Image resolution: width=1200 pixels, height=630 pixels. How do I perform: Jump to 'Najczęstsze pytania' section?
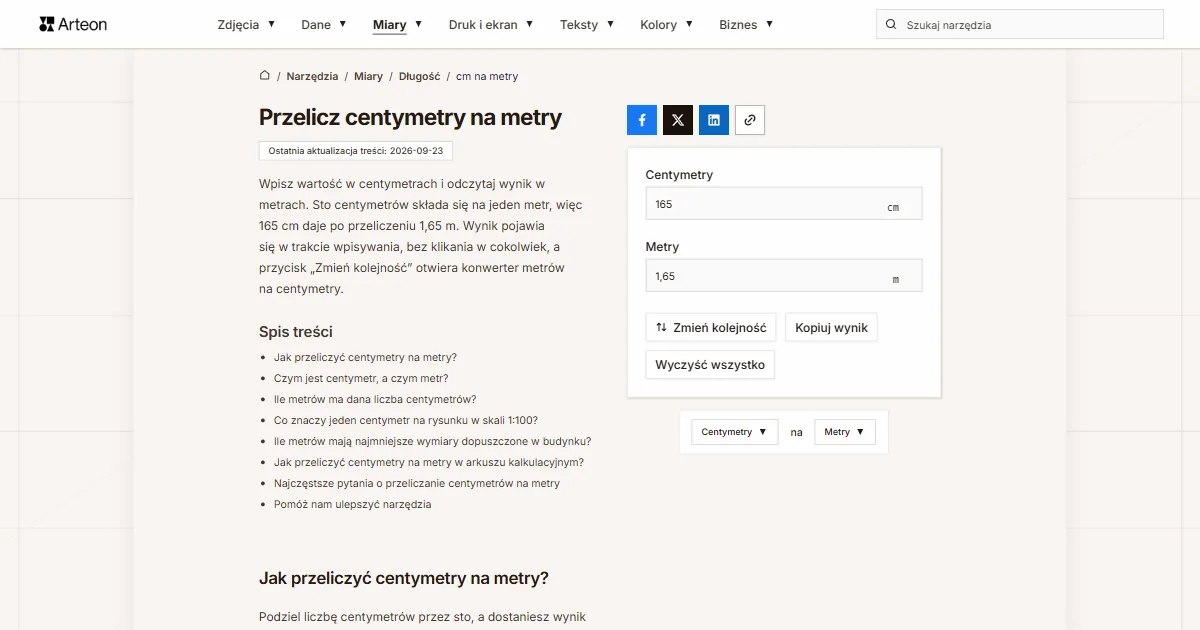[x=417, y=483]
